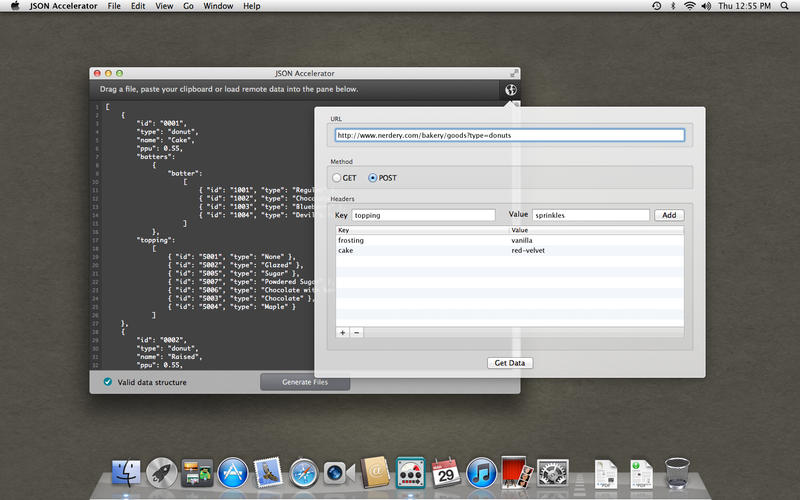Open System Preferences gear icon
The image size is (800, 500).
553,472
